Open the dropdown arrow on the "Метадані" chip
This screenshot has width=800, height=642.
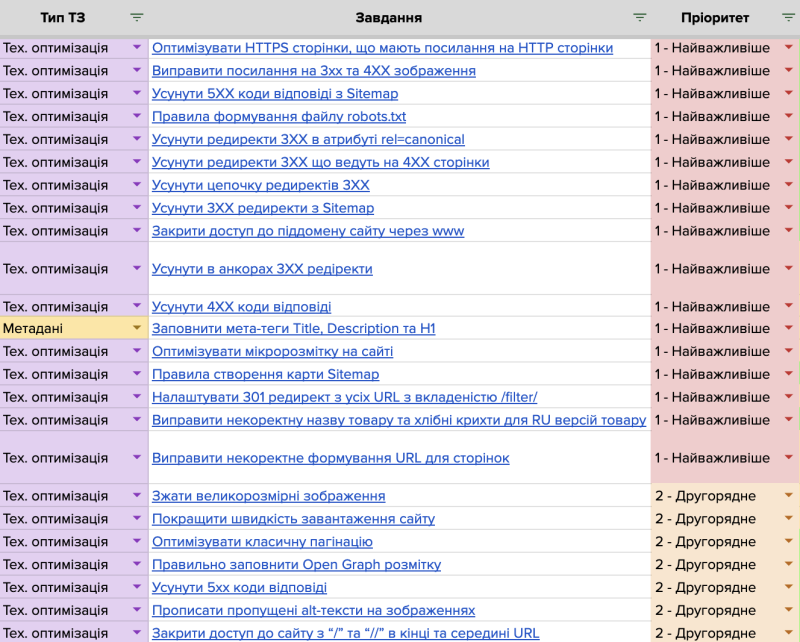[x=138, y=327]
